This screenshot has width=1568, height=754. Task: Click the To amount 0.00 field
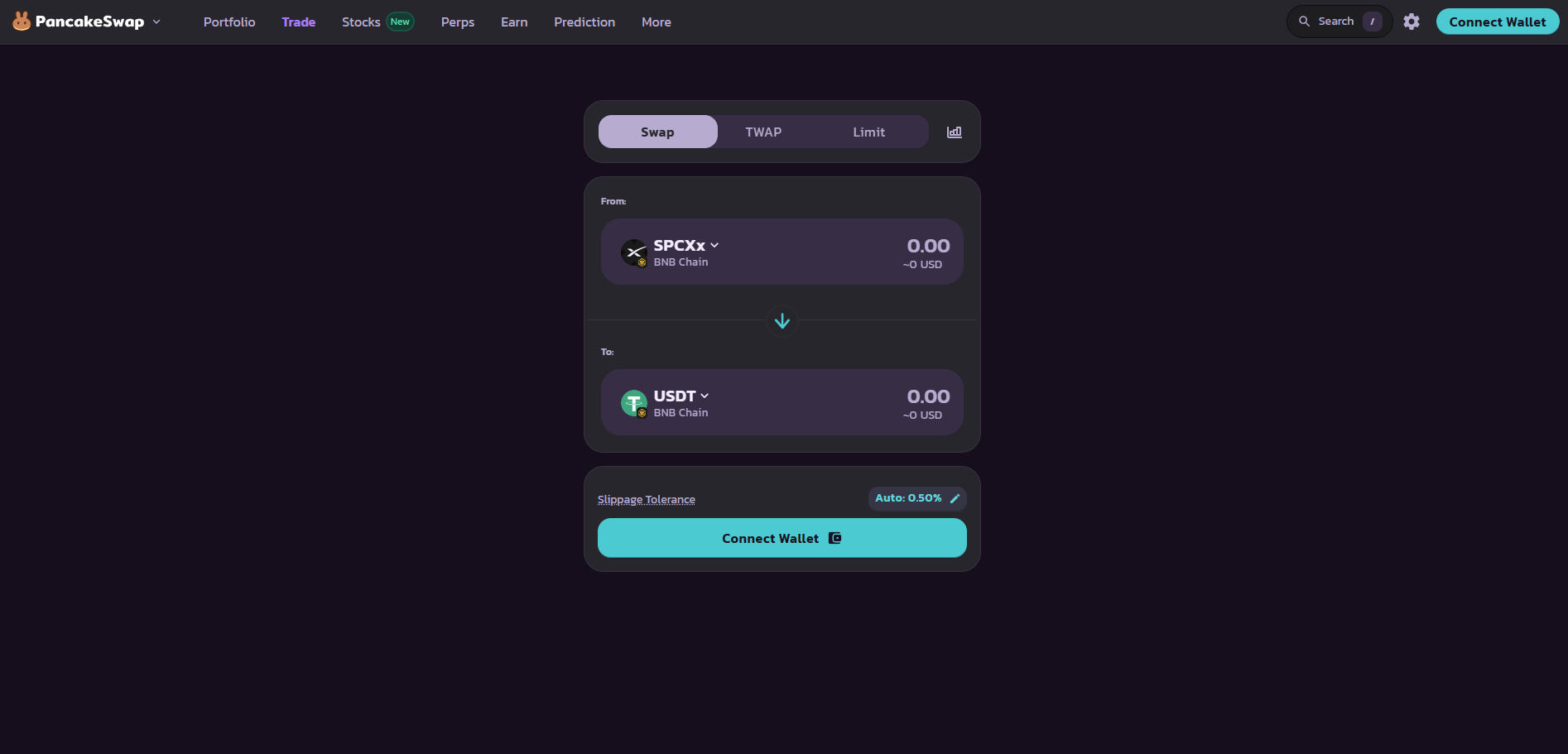[x=928, y=396]
